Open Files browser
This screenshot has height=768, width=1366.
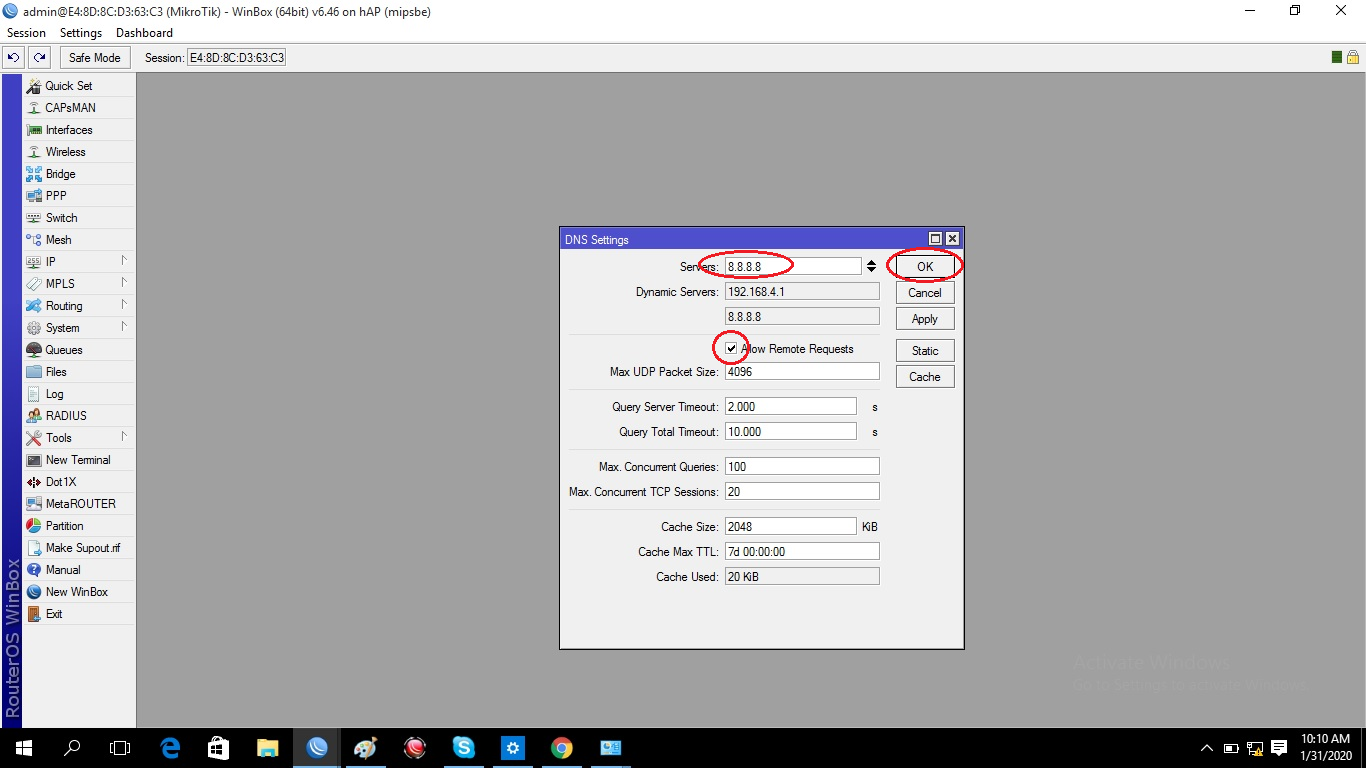[79, 372]
